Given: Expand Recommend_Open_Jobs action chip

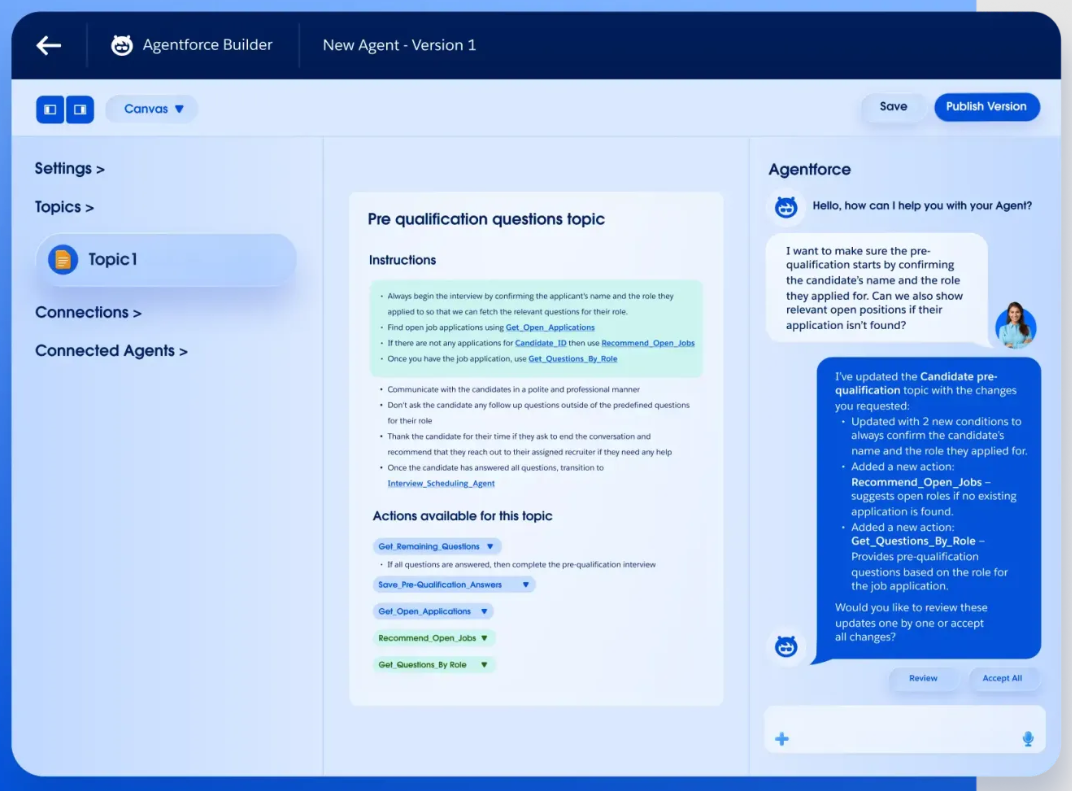Looking at the screenshot, I should (434, 638).
